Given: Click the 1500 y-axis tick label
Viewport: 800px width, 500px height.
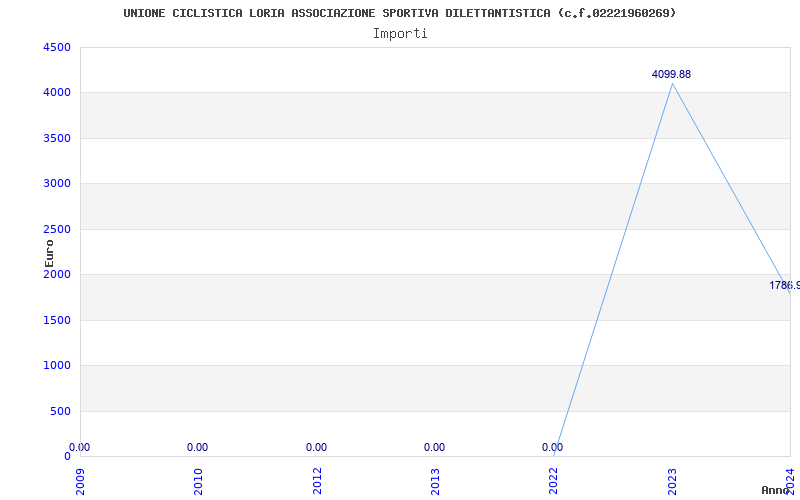Looking at the screenshot, I should coord(57,320).
